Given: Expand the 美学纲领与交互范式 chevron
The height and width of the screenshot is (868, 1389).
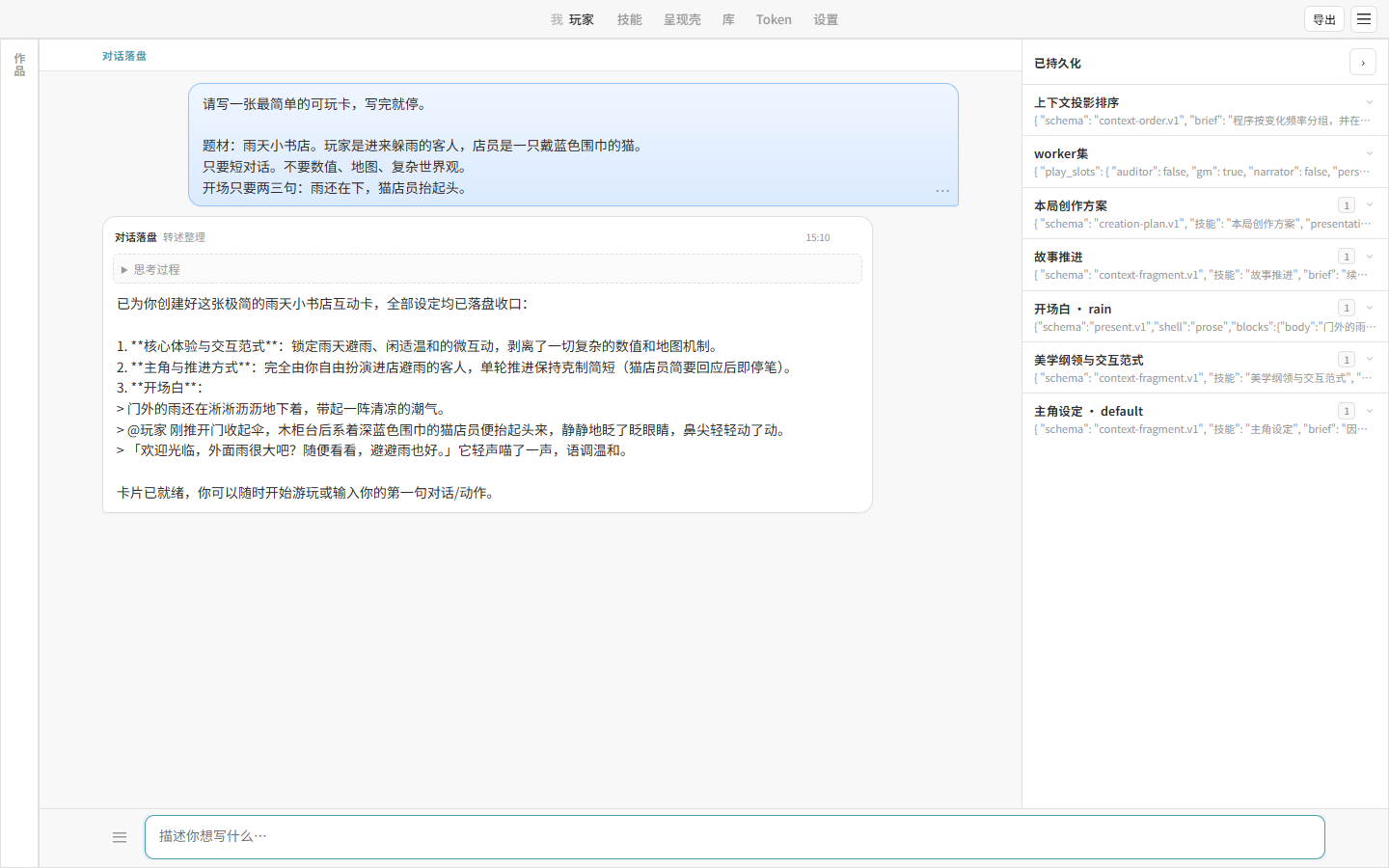Looking at the screenshot, I should 1370,359.
